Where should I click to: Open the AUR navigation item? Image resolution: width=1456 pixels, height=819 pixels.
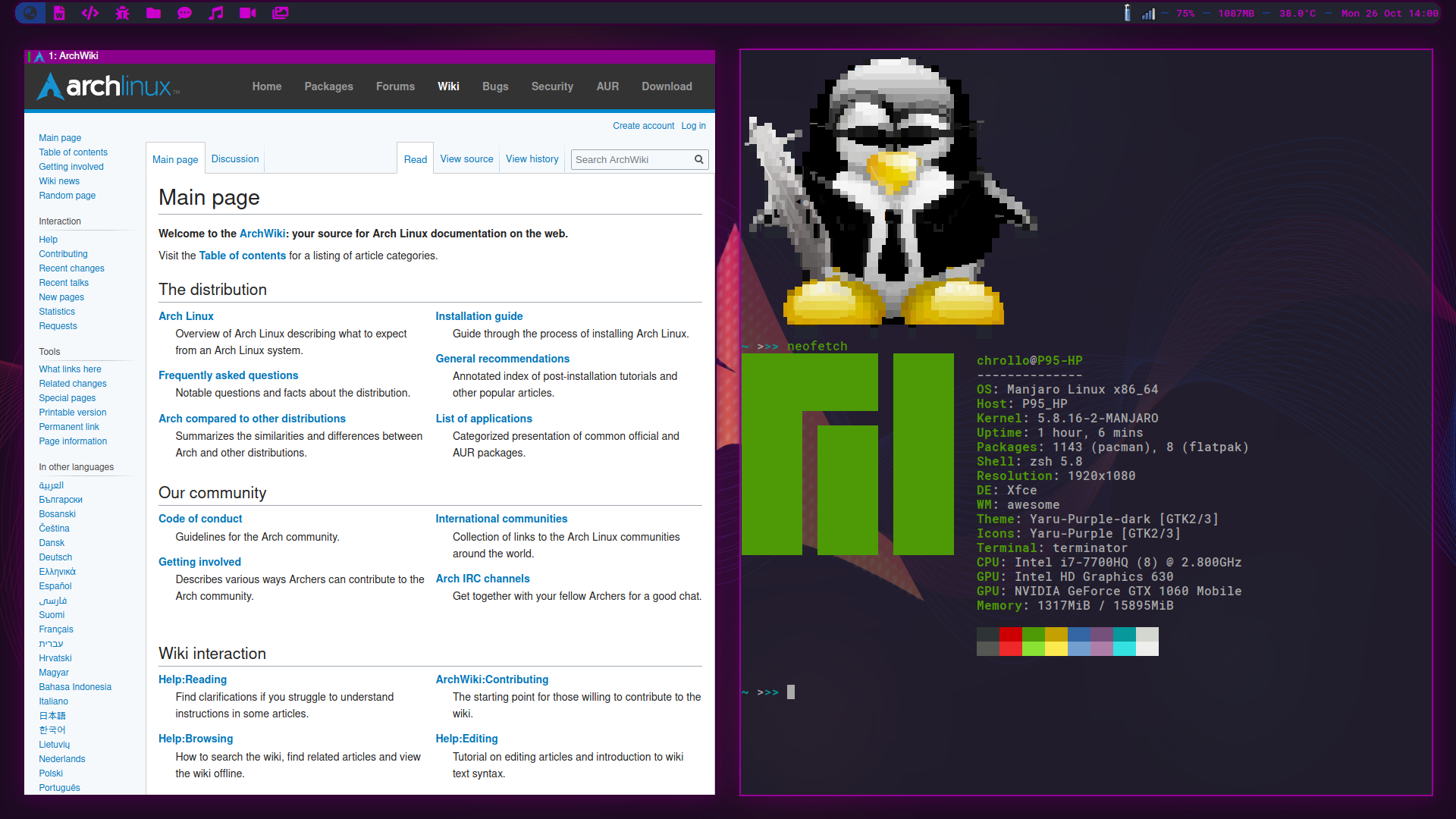(x=607, y=86)
